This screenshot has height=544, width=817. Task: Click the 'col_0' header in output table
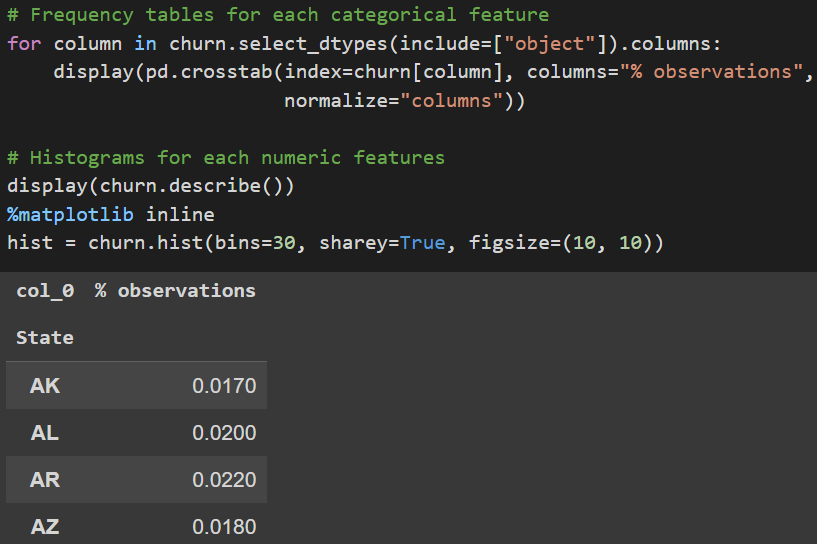click(45, 291)
